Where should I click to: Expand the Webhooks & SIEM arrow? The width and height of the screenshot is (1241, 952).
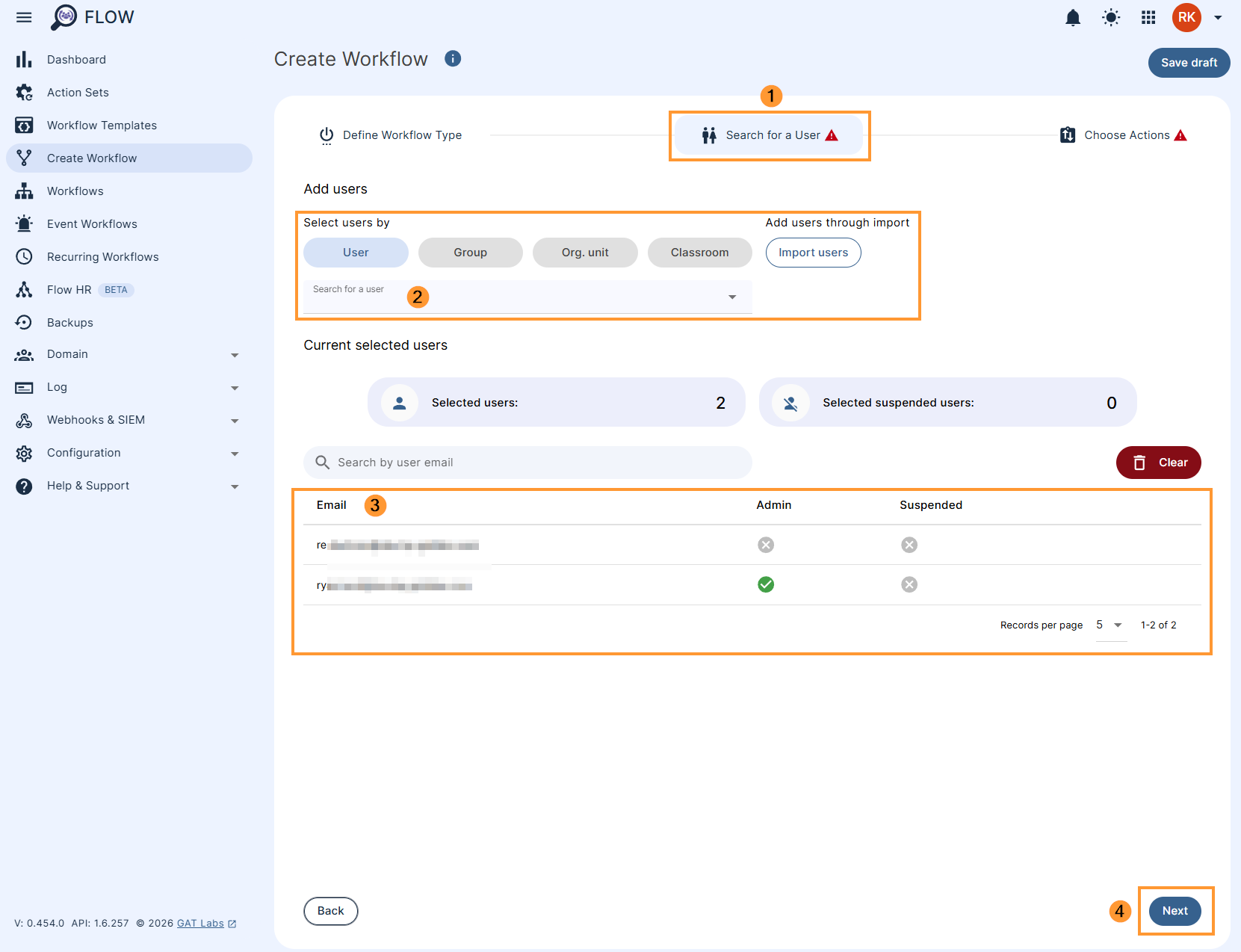pyautogui.click(x=235, y=421)
